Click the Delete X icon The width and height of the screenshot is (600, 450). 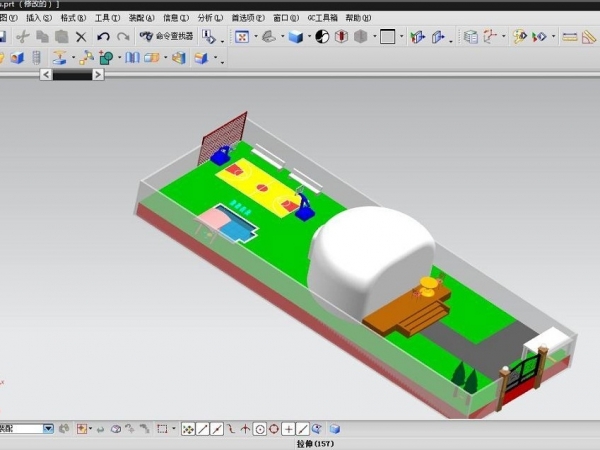click(x=80, y=37)
